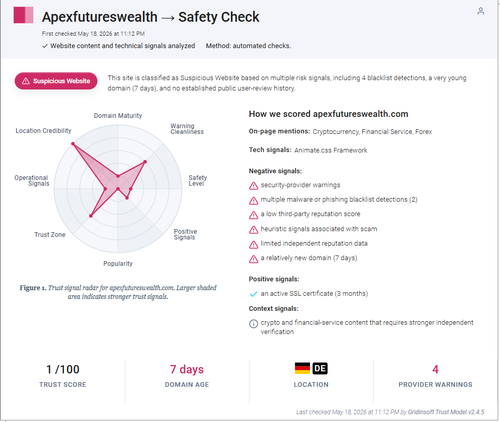Click the '4' provider warnings value

click(x=435, y=369)
